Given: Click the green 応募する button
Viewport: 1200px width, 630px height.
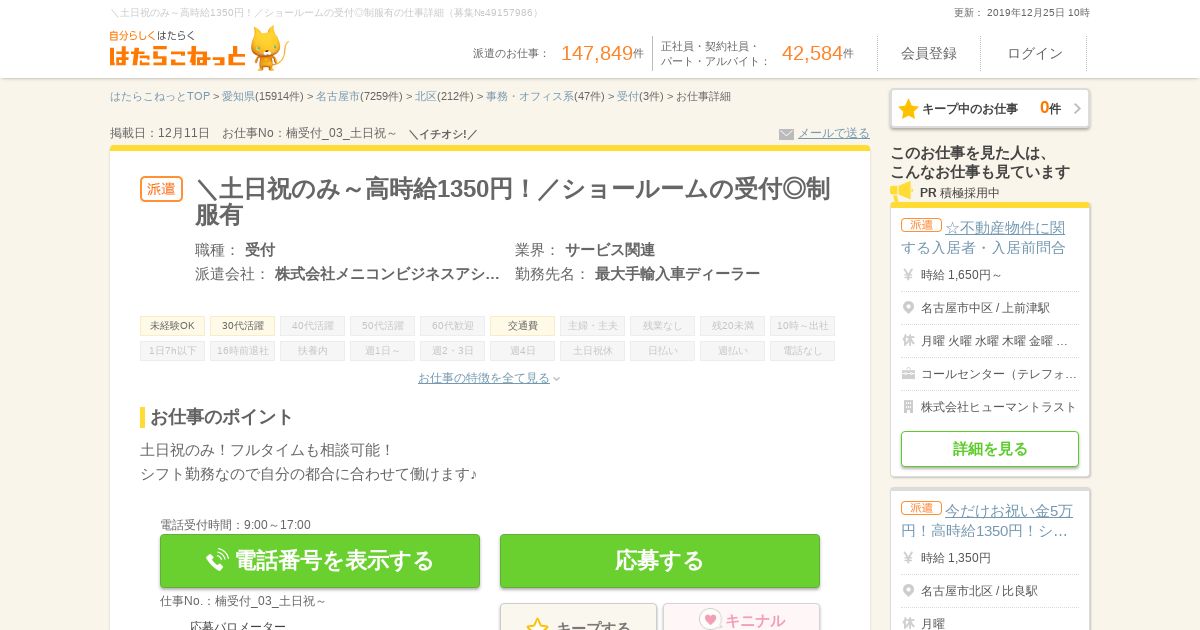Looking at the screenshot, I should pyautogui.click(x=660, y=561).
